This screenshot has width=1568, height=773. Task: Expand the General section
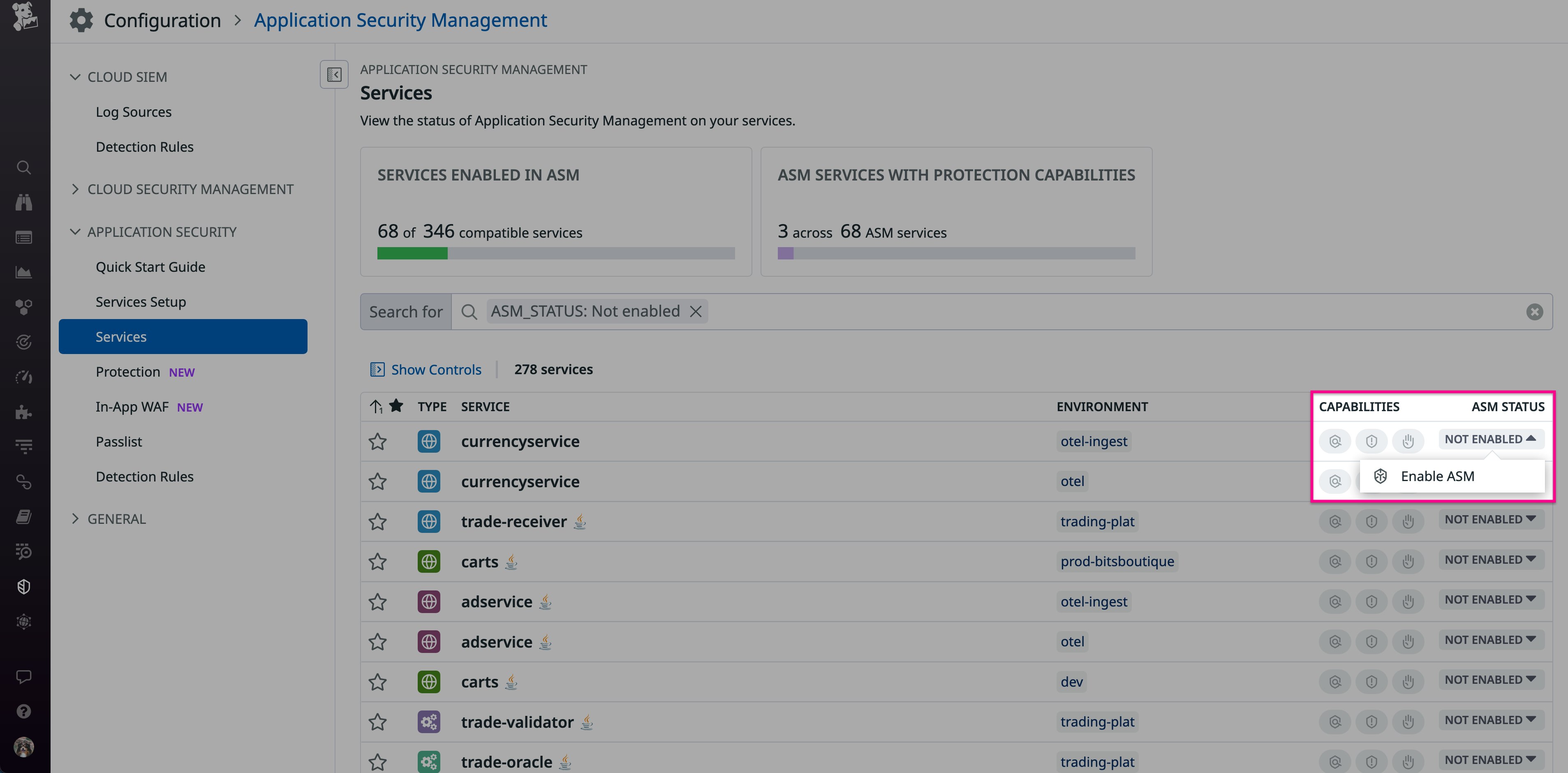coord(116,519)
